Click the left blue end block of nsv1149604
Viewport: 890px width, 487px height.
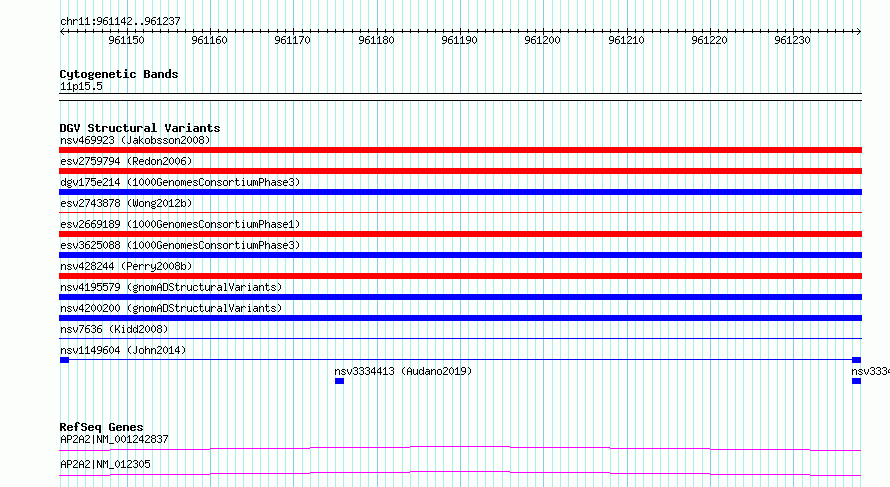[64, 360]
